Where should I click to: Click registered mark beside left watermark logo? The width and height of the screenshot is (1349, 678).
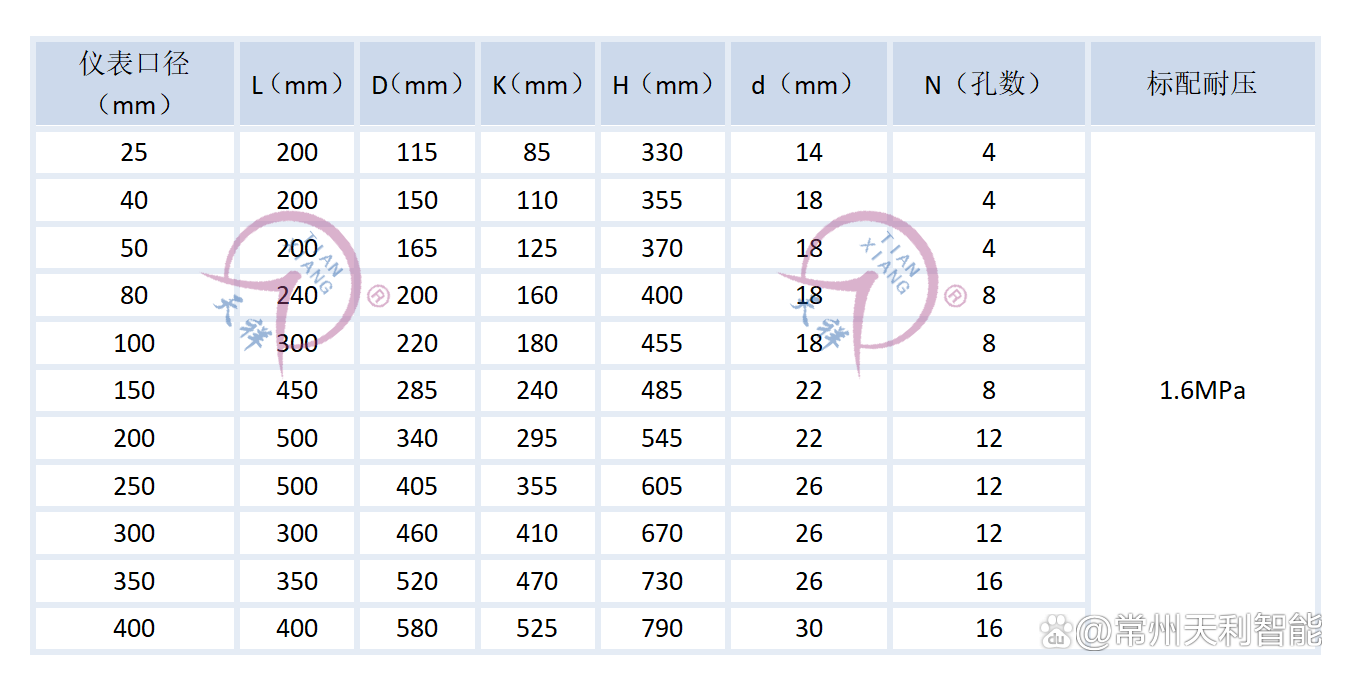click(378, 296)
